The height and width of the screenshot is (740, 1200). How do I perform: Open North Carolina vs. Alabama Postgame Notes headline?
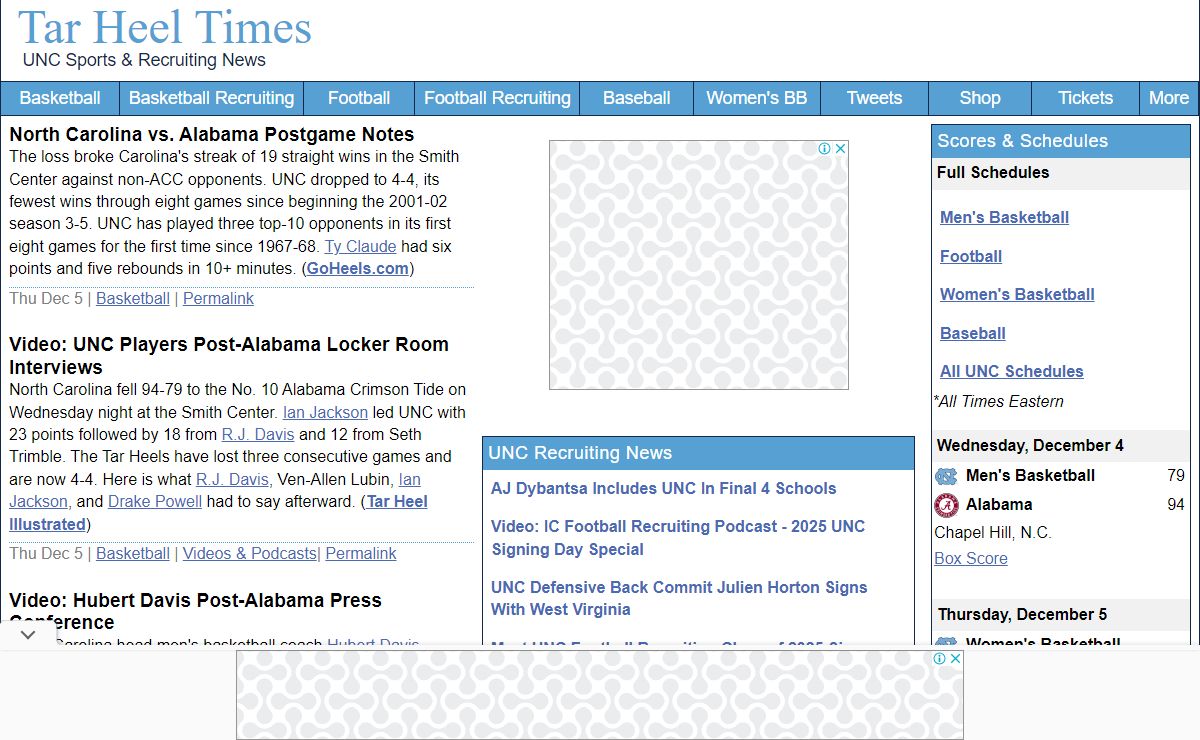pyautogui.click(x=212, y=134)
